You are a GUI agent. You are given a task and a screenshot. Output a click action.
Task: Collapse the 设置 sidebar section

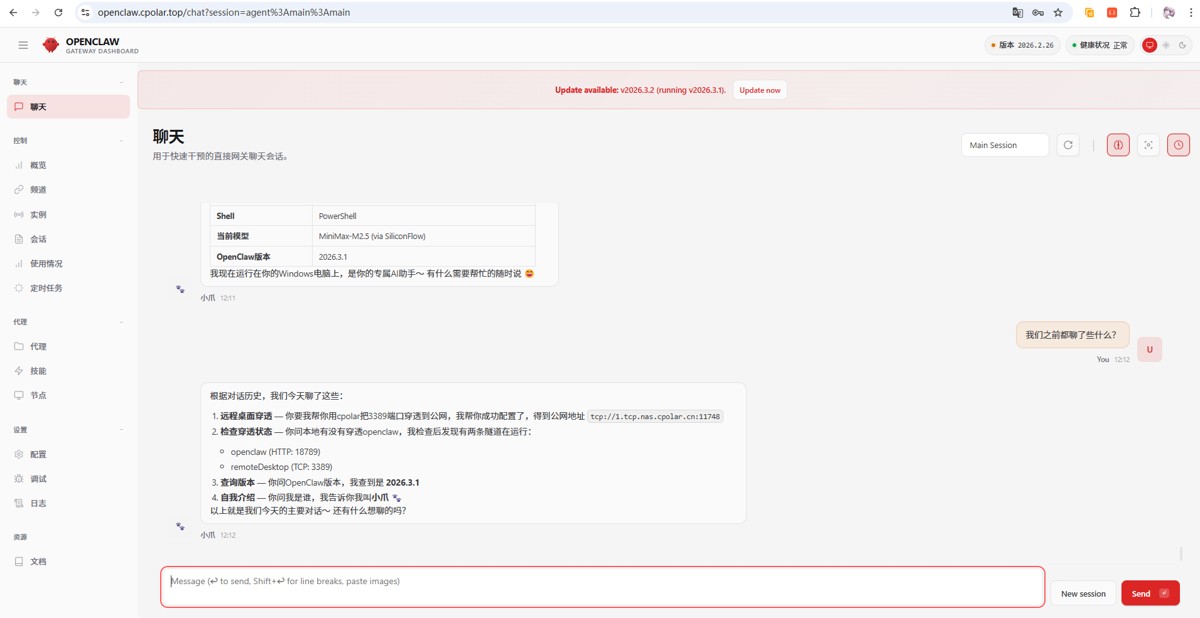[69, 430]
